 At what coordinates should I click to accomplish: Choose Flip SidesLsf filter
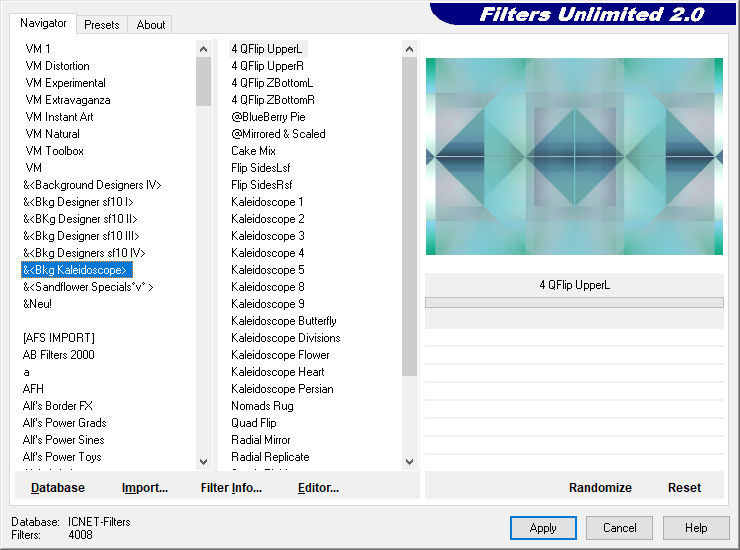tap(261, 168)
